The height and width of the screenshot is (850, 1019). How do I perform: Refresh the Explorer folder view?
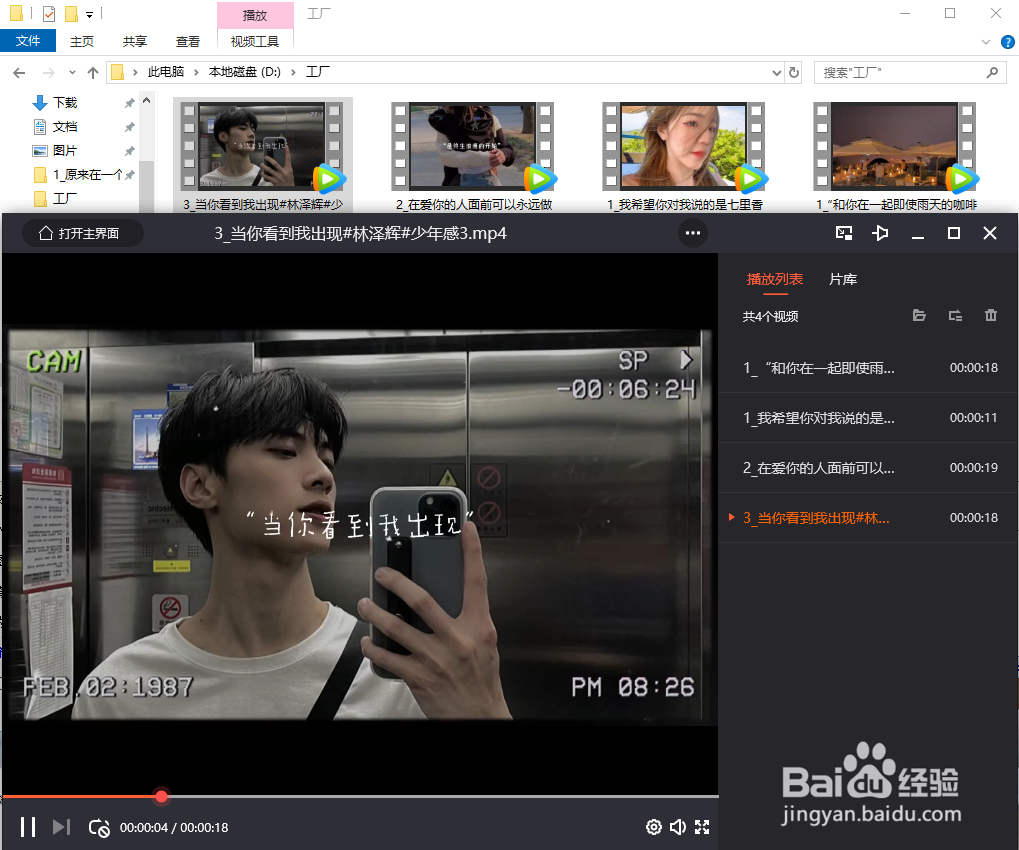tap(793, 72)
